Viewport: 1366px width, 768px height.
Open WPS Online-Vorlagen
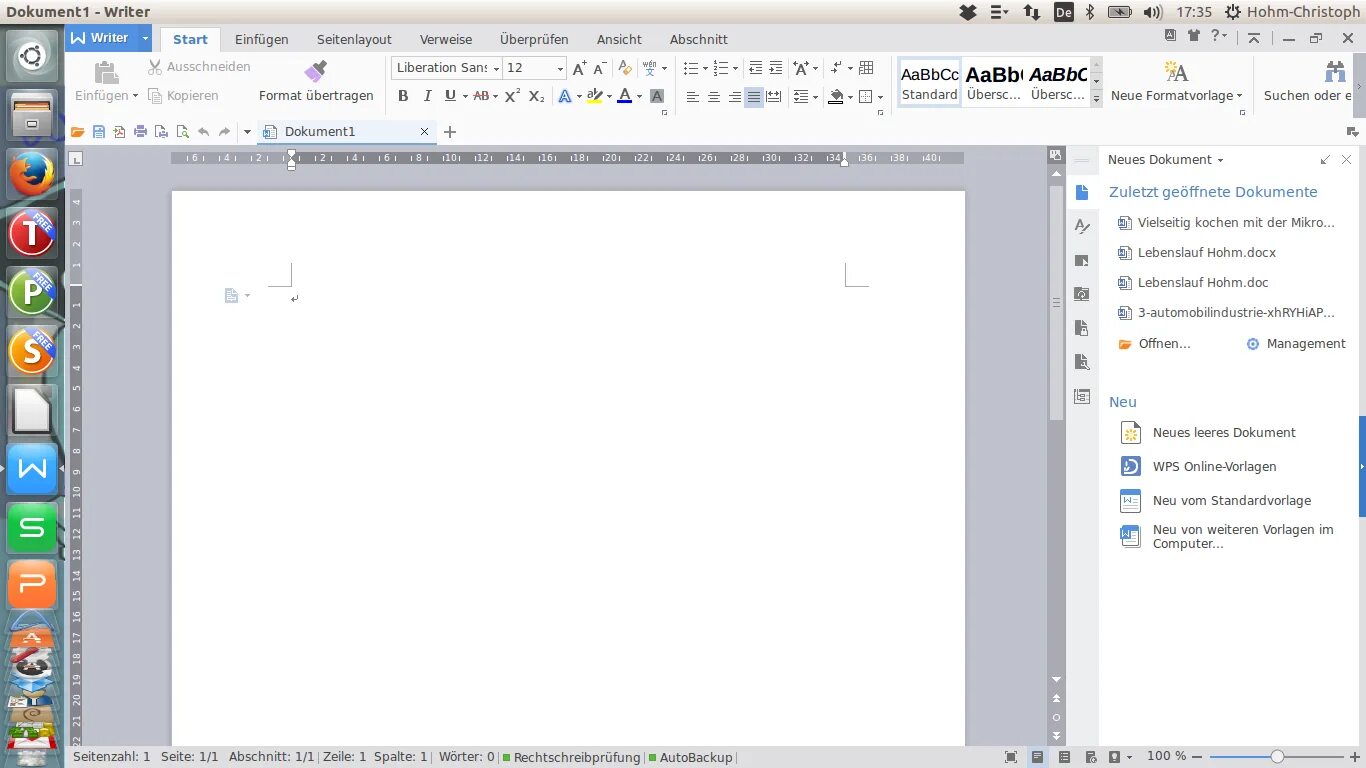(1199, 466)
